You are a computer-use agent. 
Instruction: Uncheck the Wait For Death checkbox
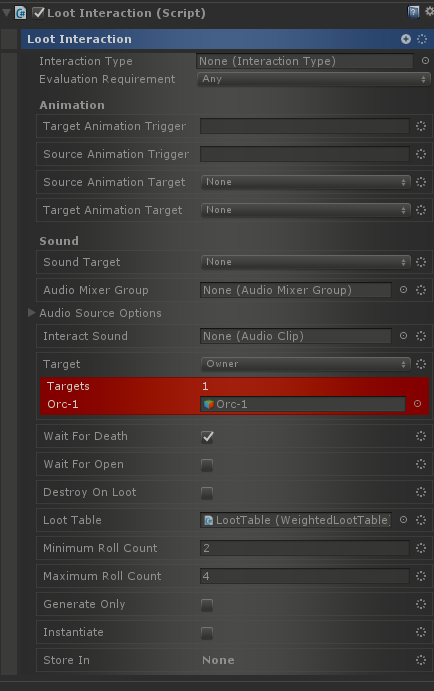pyautogui.click(x=207, y=437)
